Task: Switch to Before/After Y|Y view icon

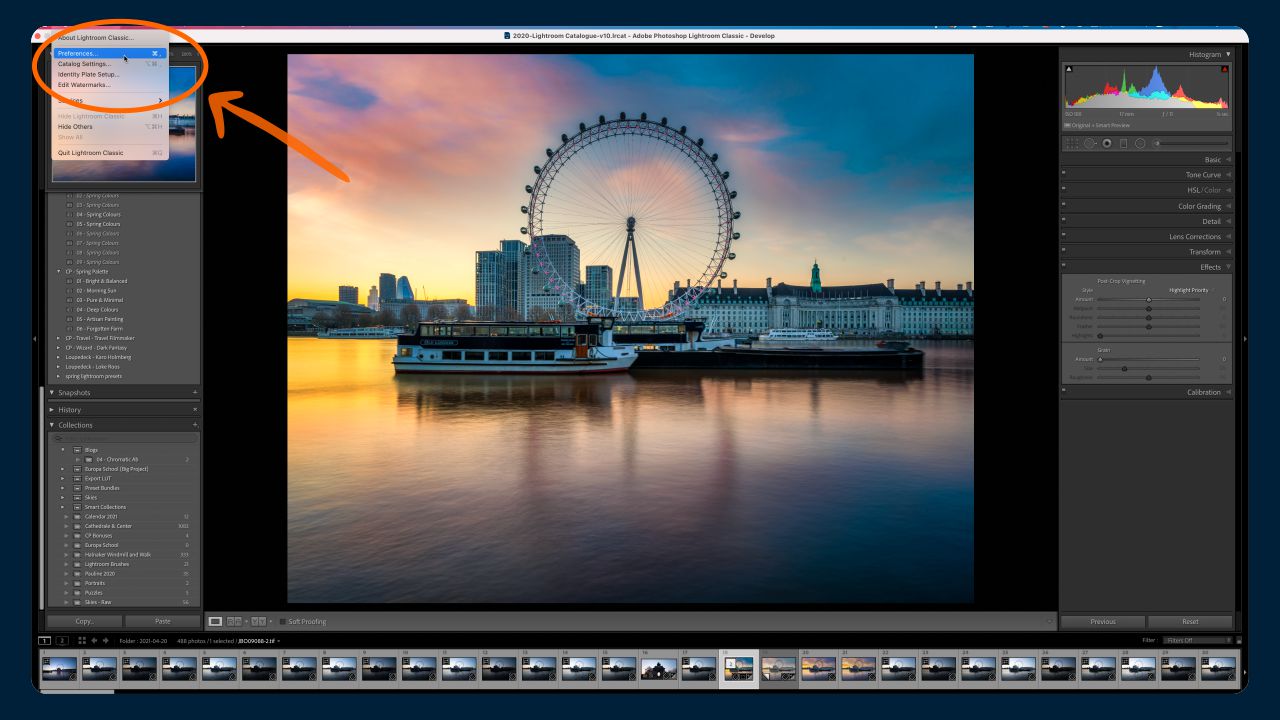Action: click(257, 622)
